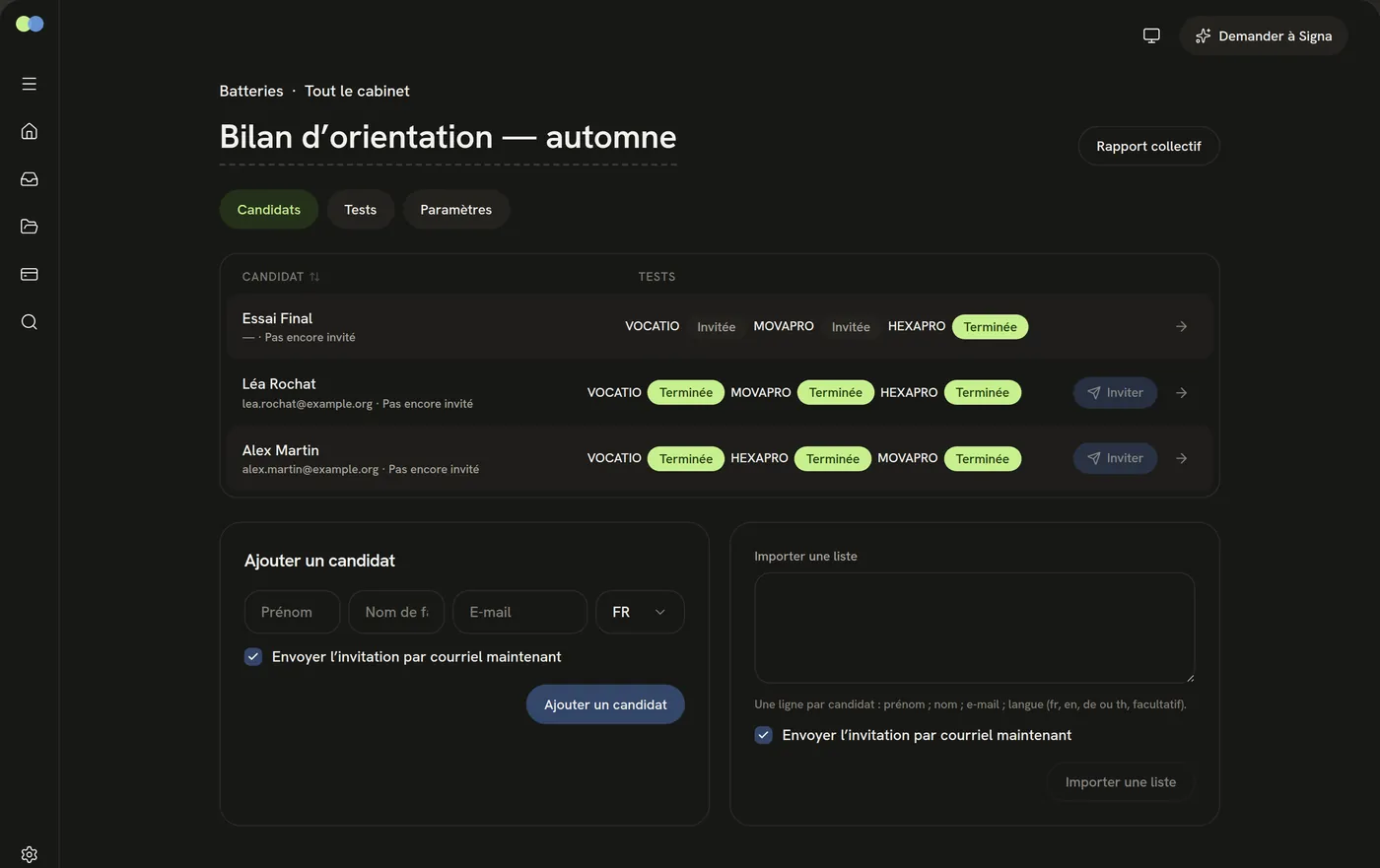Open the FR language dropdown
The width and height of the screenshot is (1380, 868).
click(640, 612)
